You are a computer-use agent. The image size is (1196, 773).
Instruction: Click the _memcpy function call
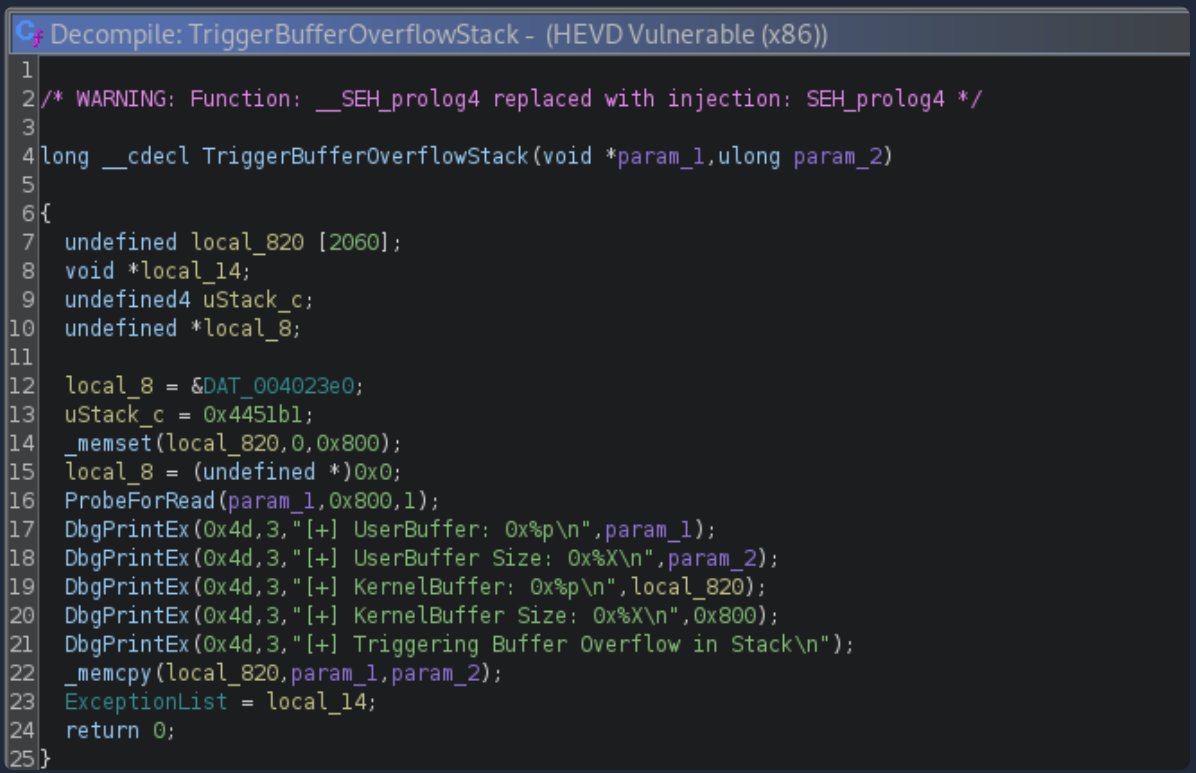(x=109, y=673)
